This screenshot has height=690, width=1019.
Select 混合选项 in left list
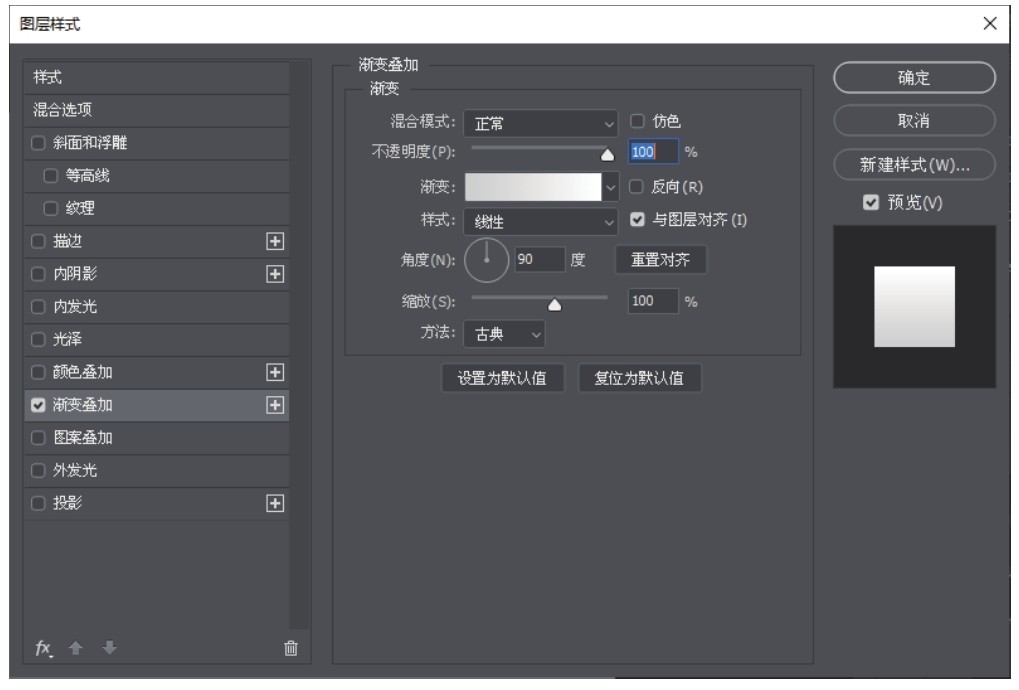click(x=157, y=110)
